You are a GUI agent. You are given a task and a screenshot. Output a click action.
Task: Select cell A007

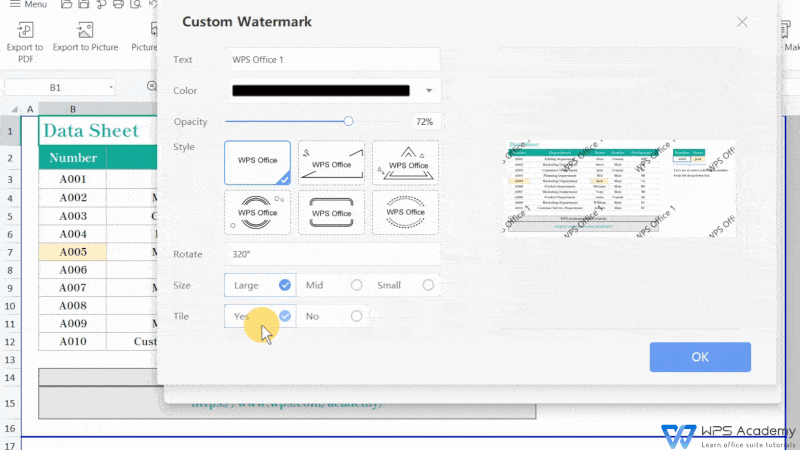pos(73,287)
